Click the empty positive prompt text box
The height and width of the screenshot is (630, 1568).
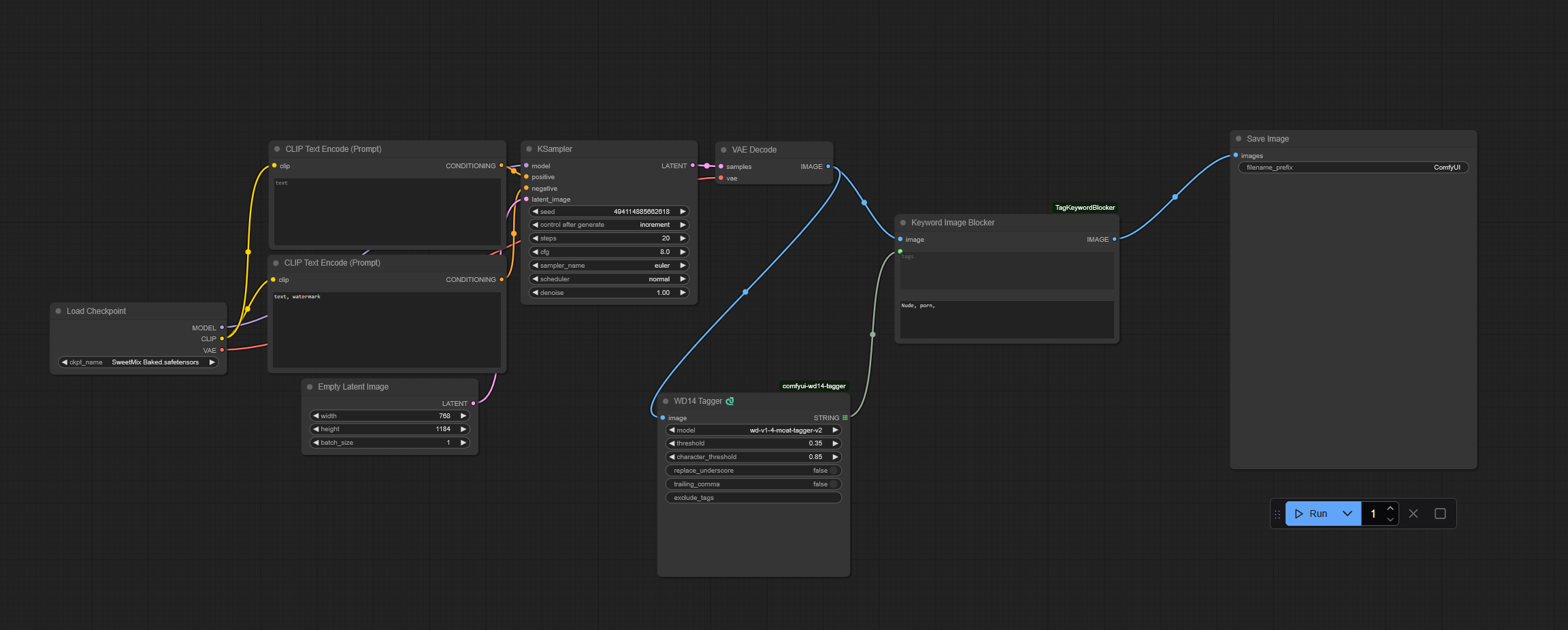click(387, 212)
